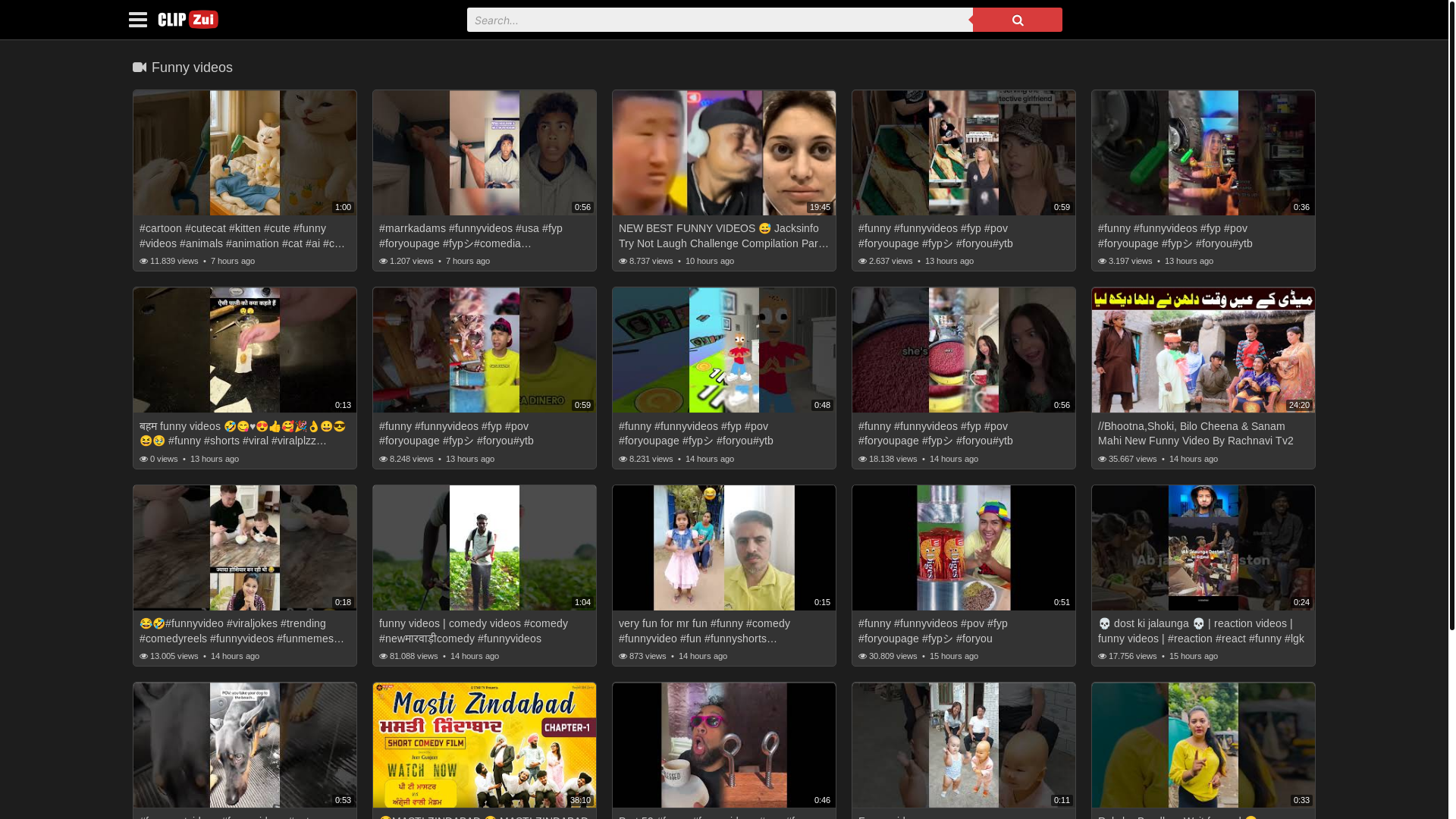Image resolution: width=1456 pixels, height=819 pixels.
Task: Click the 10 hours ago timestamp
Action: coord(710,261)
